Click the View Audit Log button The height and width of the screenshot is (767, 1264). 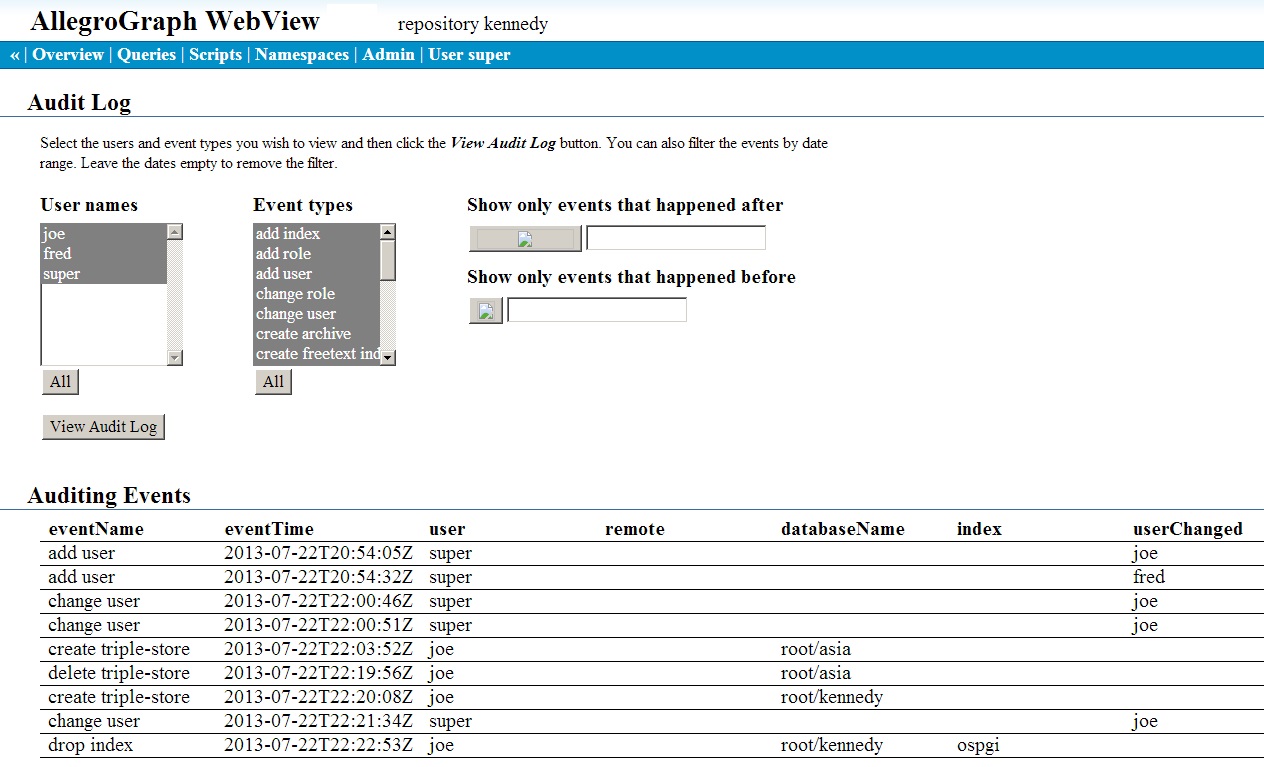click(103, 426)
